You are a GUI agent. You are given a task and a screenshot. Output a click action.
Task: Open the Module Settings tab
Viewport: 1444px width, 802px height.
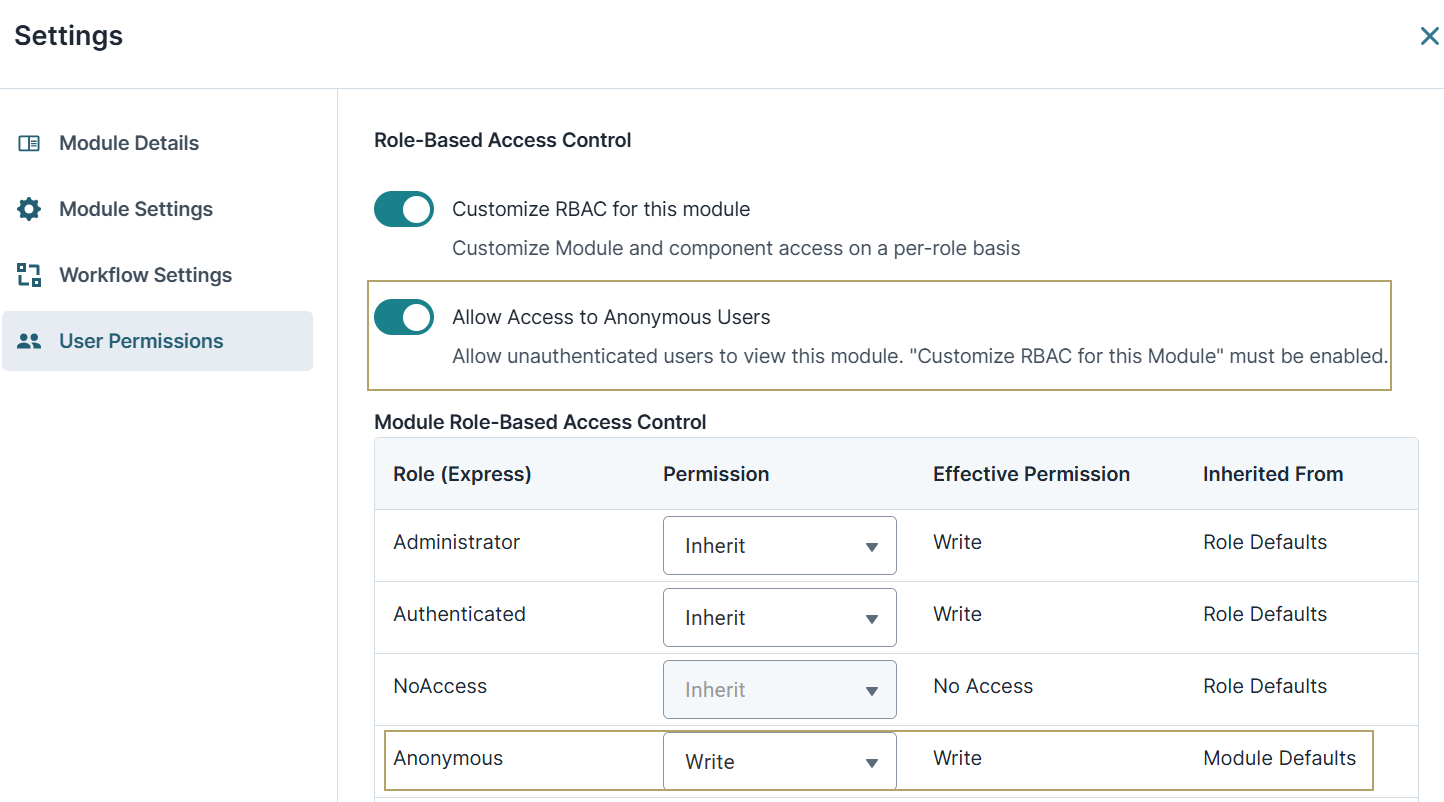click(x=157, y=209)
